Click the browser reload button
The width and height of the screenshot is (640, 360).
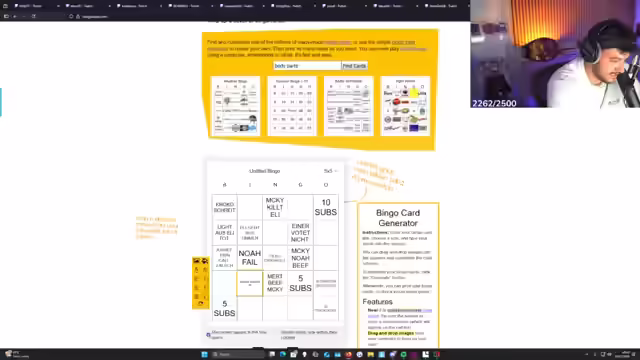coord(34,16)
